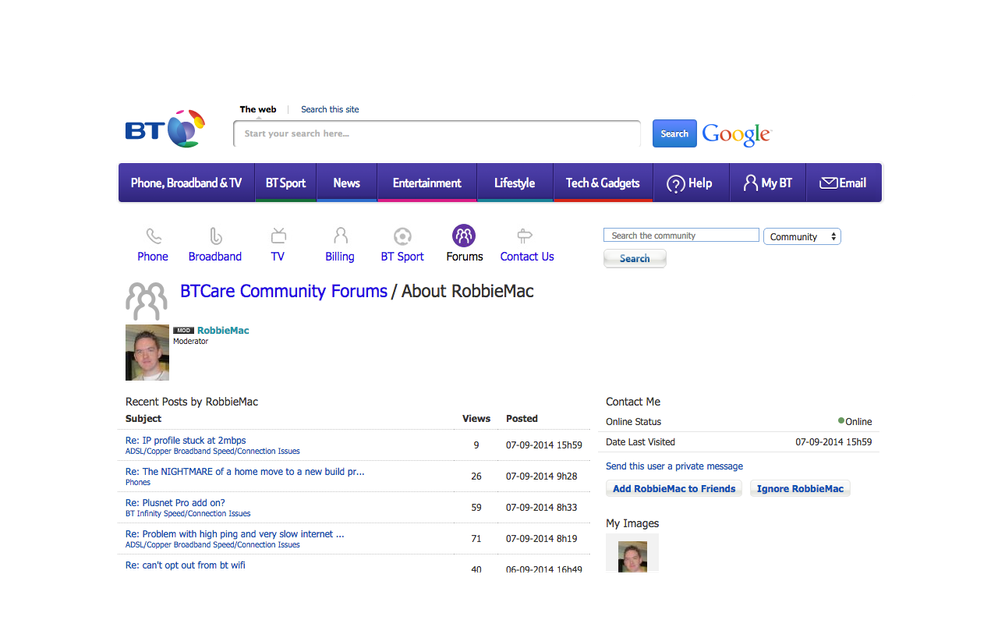Image resolution: width=998 pixels, height=624 pixels.
Task: Click the Posted column header
Action: (x=522, y=418)
